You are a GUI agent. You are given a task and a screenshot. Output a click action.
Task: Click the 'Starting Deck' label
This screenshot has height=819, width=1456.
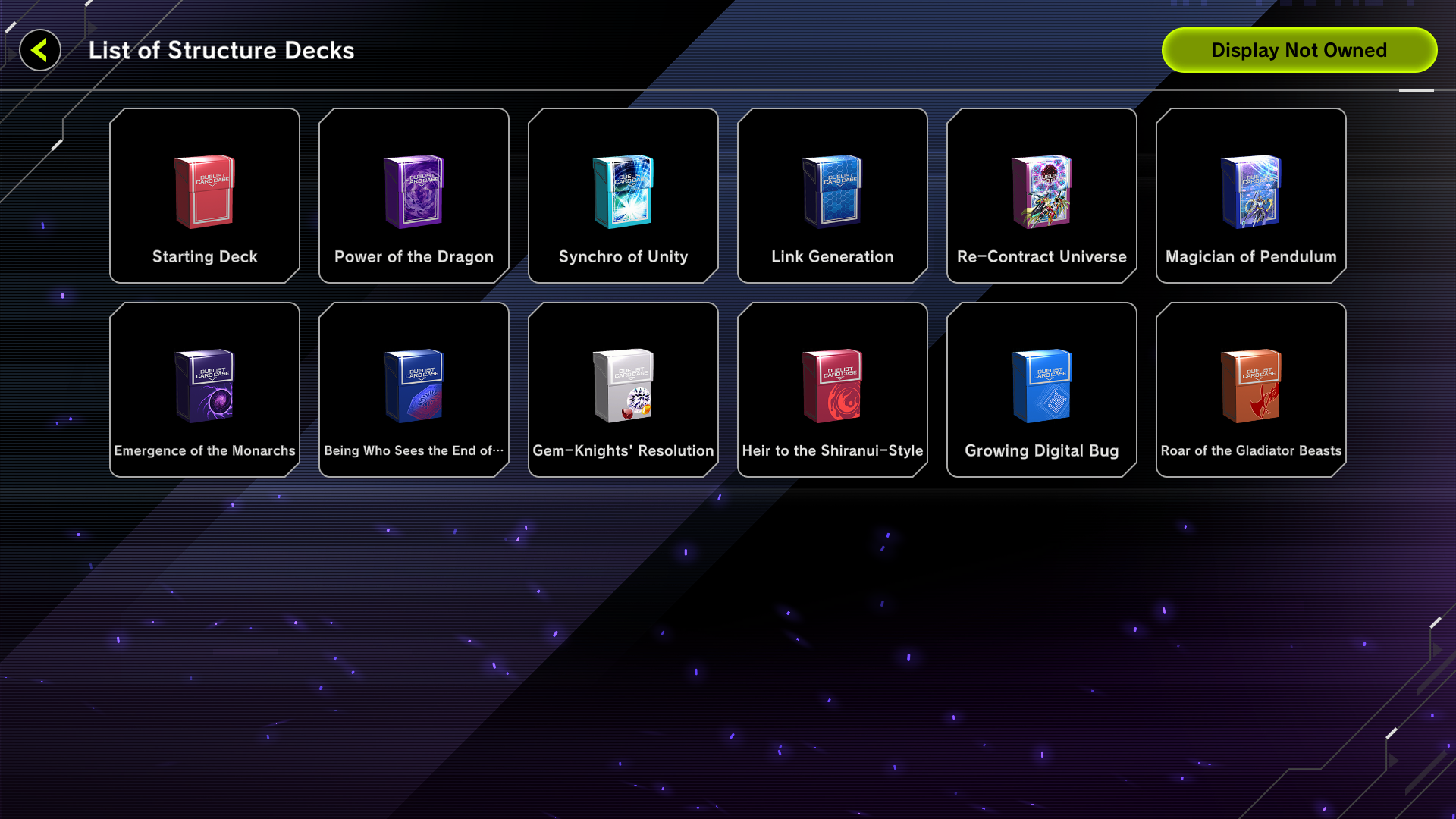[205, 257]
